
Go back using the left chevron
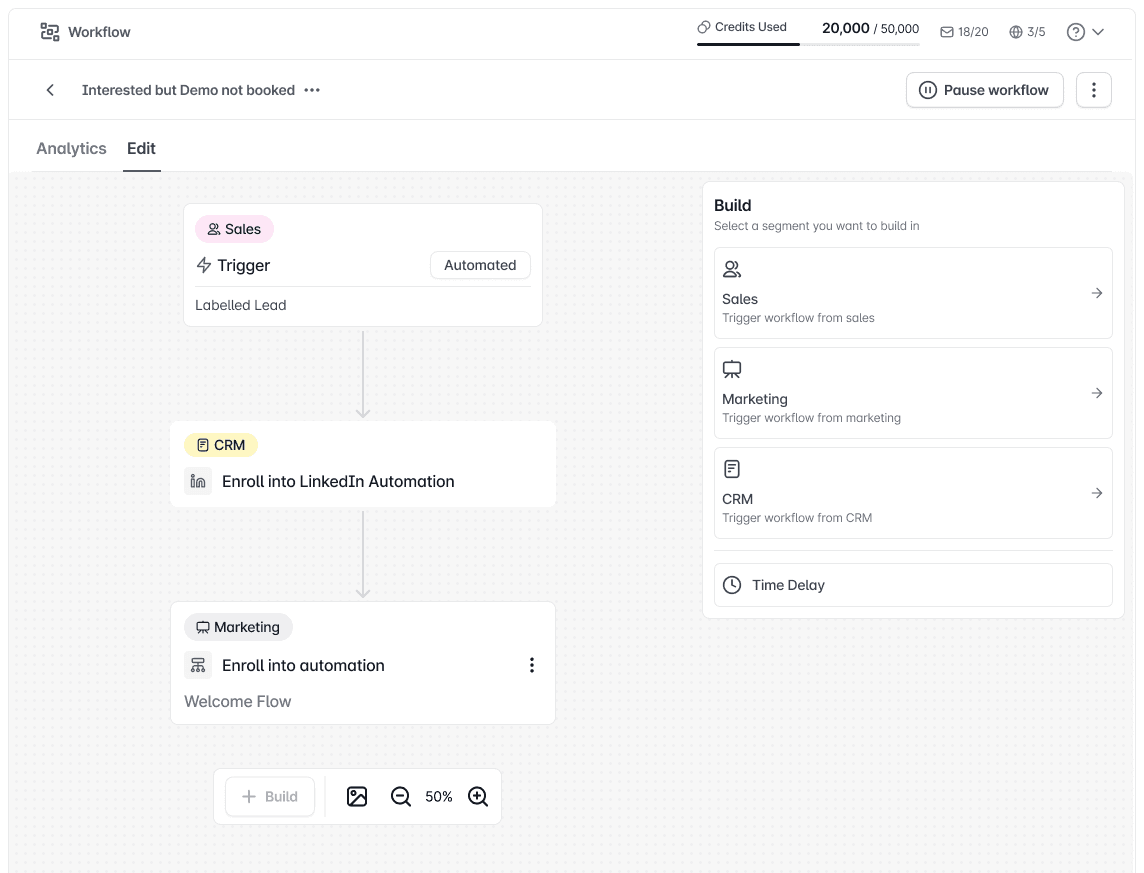coord(50,90)
